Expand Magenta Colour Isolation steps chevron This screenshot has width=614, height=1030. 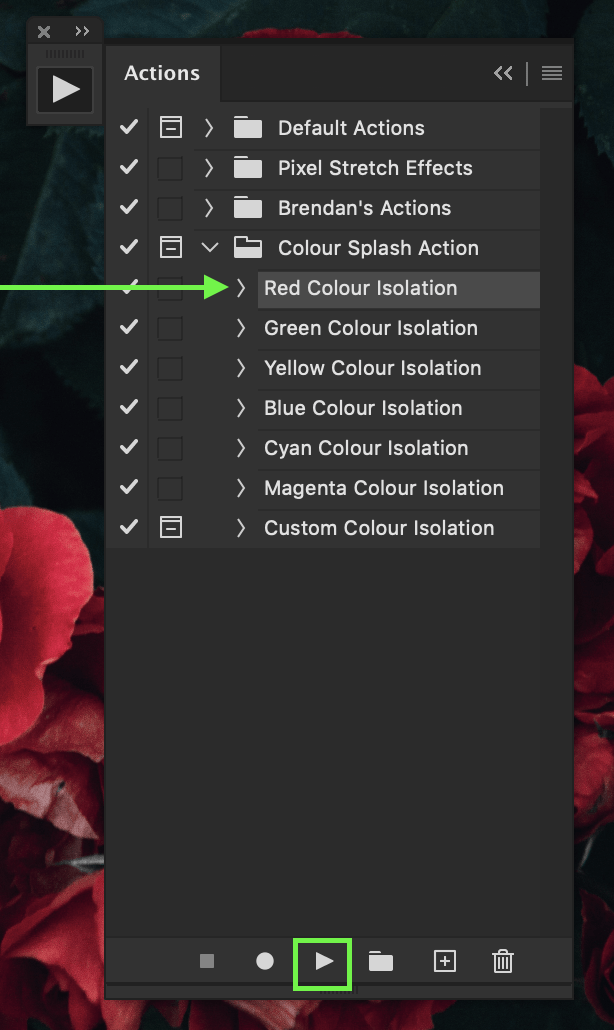click(241, 488)
